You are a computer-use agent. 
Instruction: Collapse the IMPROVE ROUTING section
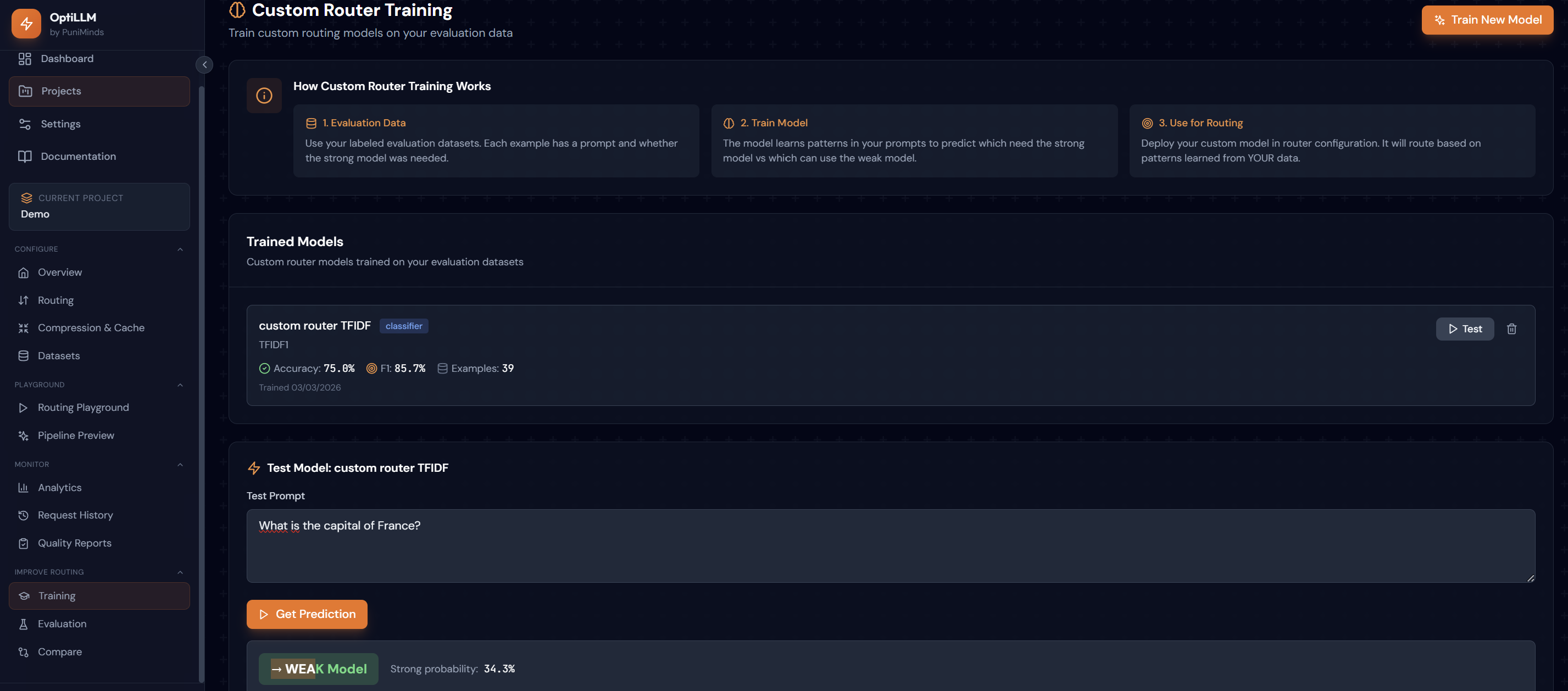[180, 573]
